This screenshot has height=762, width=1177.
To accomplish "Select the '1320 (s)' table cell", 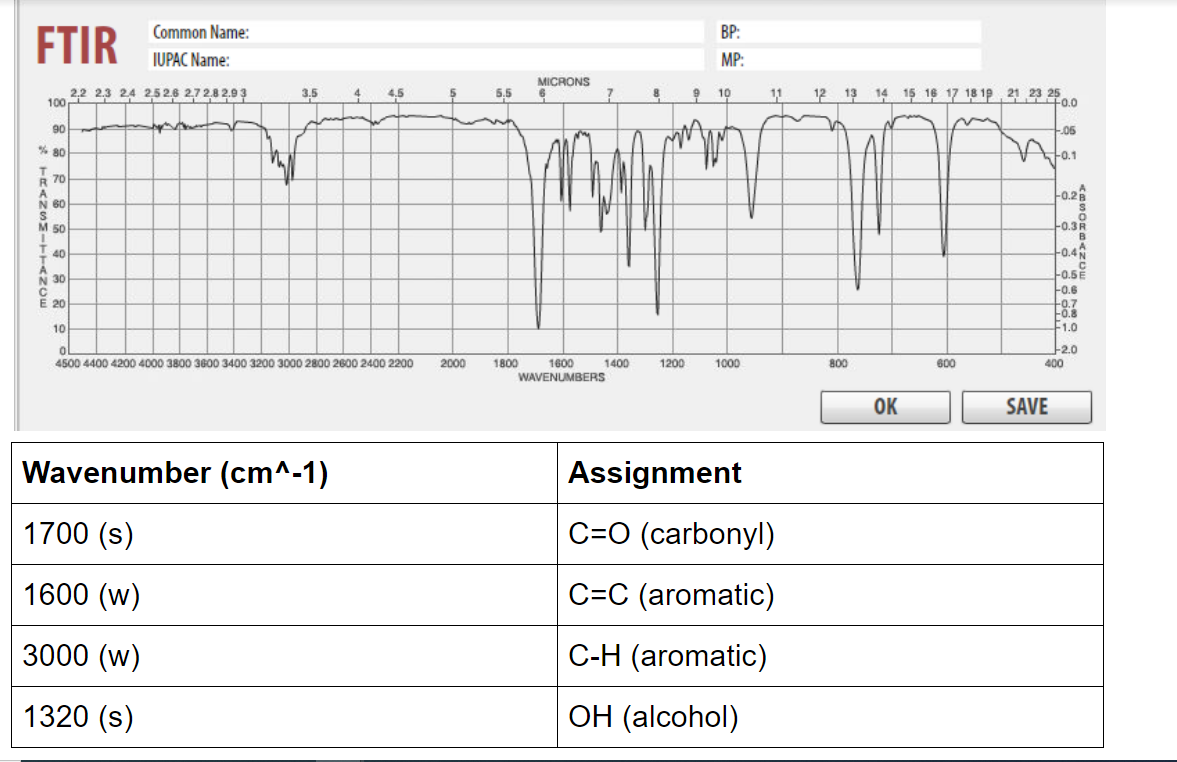I will (x=284, y=717).
